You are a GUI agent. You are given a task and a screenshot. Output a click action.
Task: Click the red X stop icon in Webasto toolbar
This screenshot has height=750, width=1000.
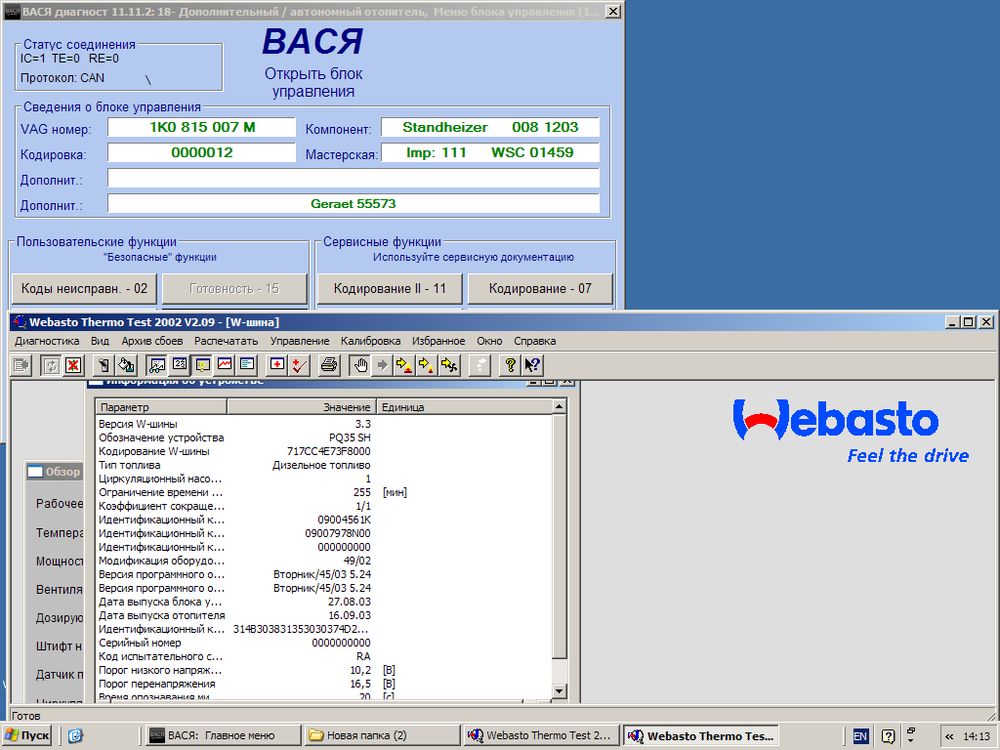coord(74,365)
